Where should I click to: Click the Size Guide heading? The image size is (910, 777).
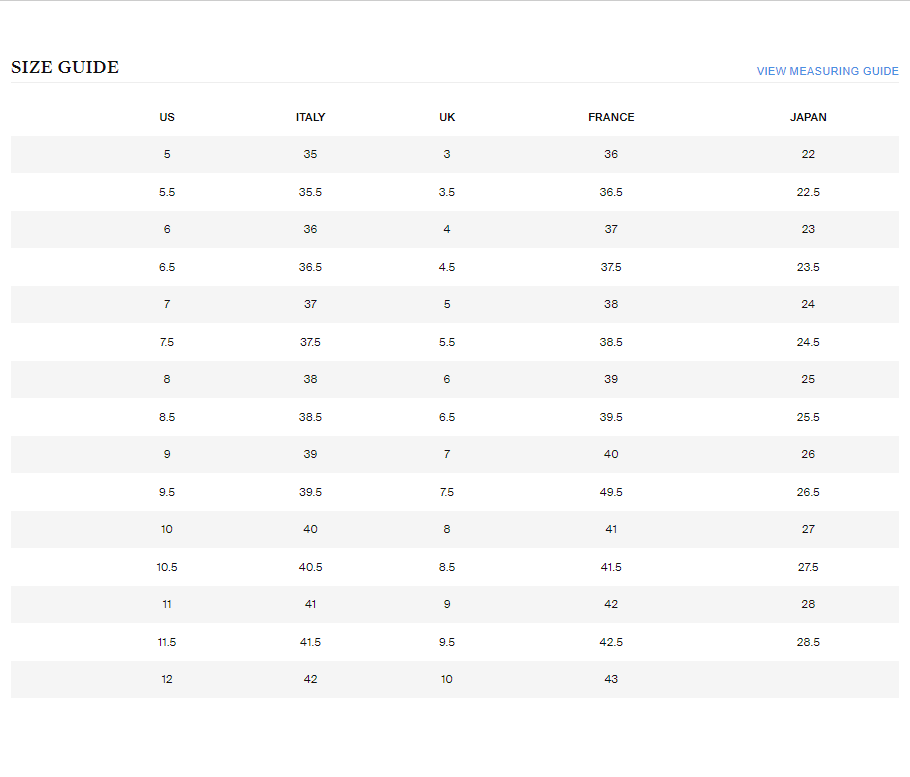point(65,68)
